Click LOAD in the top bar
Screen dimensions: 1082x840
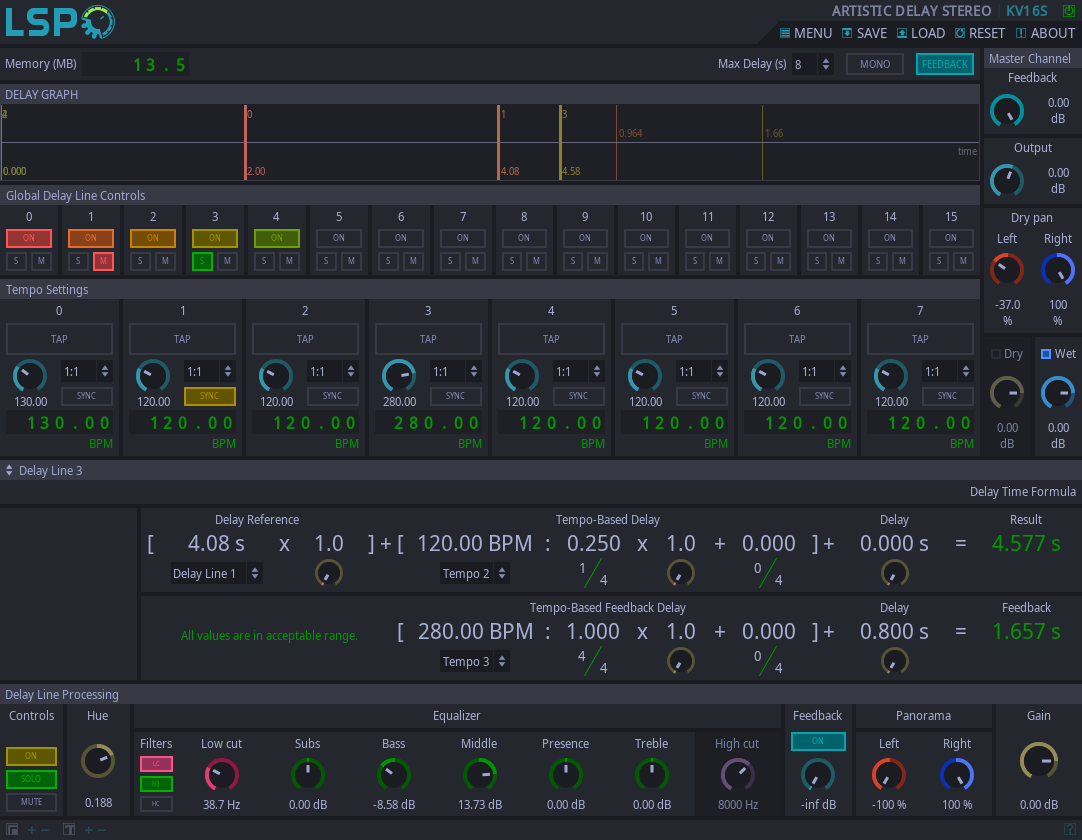[x=921, y=33]
